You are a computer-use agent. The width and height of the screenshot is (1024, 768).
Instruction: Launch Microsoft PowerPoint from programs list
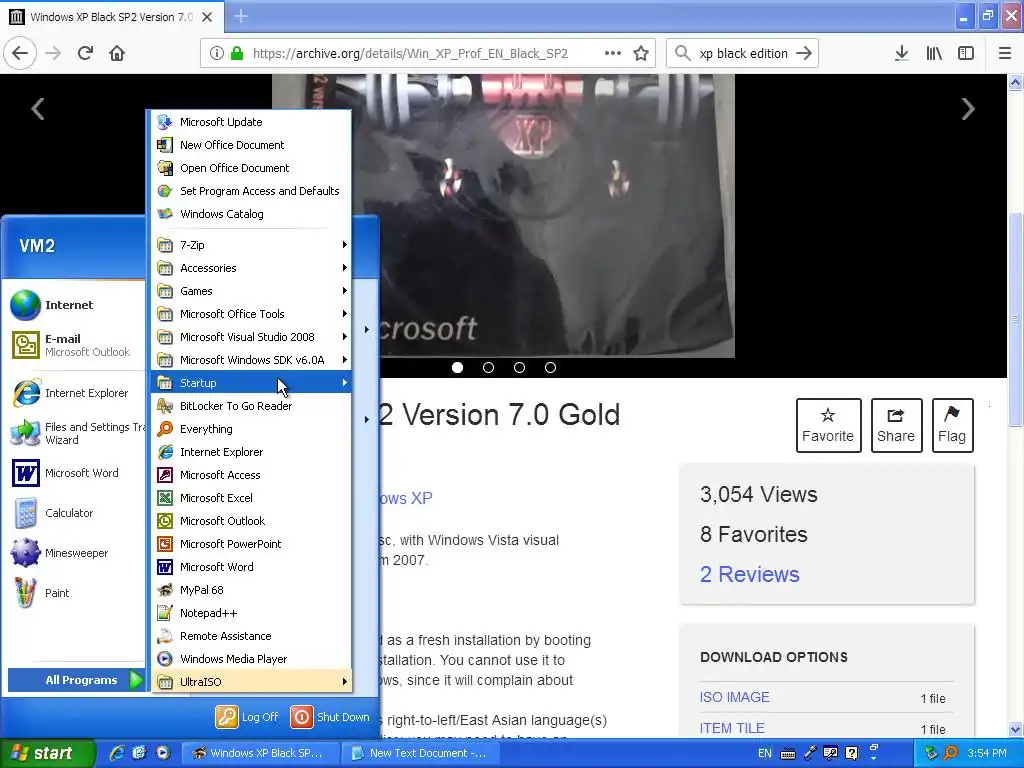[251, 544]
